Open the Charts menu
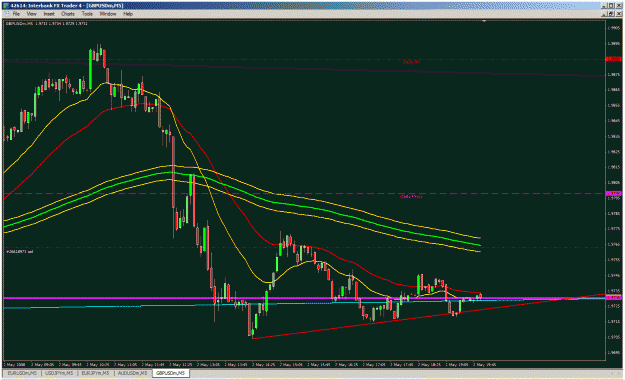 tap(68, 14)
